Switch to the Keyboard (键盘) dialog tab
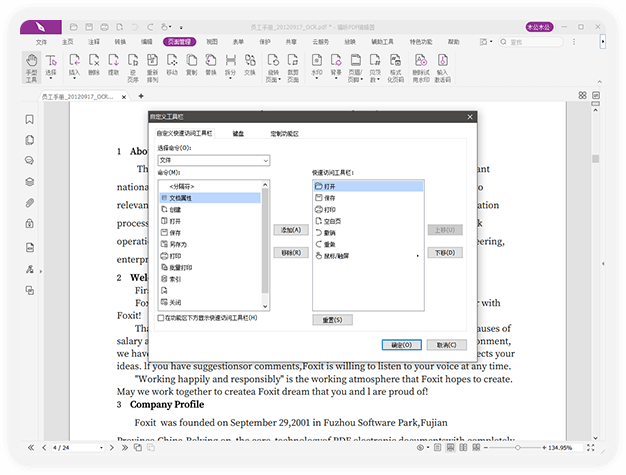The height and width of the screenshot is (475, 626). tap(238, 134)
